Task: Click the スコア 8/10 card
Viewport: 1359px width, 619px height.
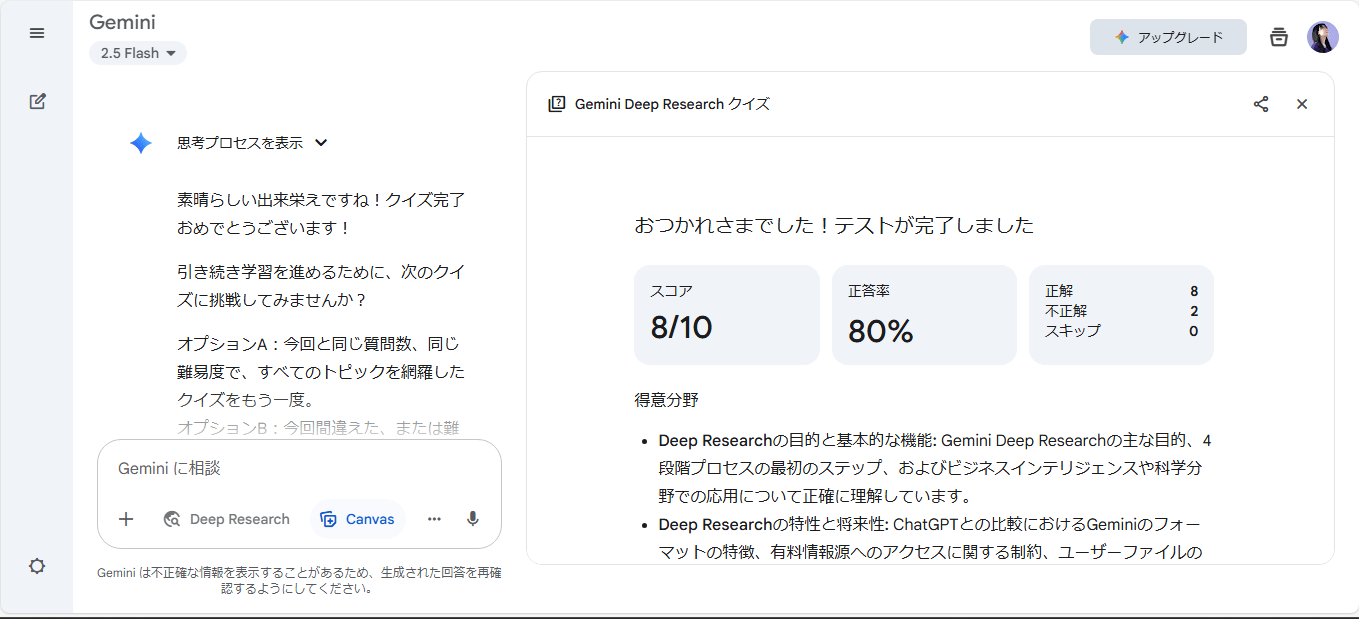Action: click(726, 314)
